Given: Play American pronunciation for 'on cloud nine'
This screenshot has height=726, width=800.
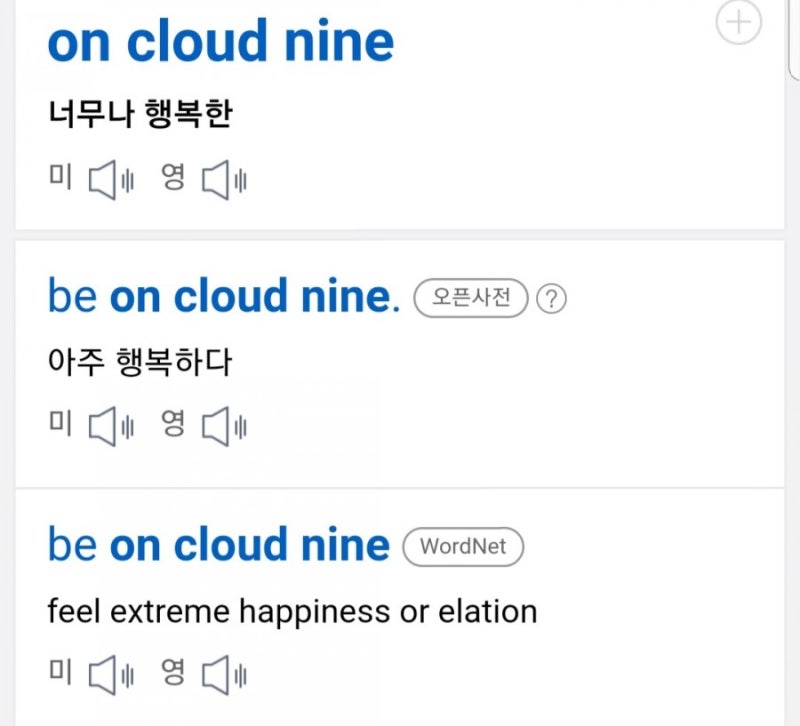Looking at the screenshot, I should (x=111, y=180).
